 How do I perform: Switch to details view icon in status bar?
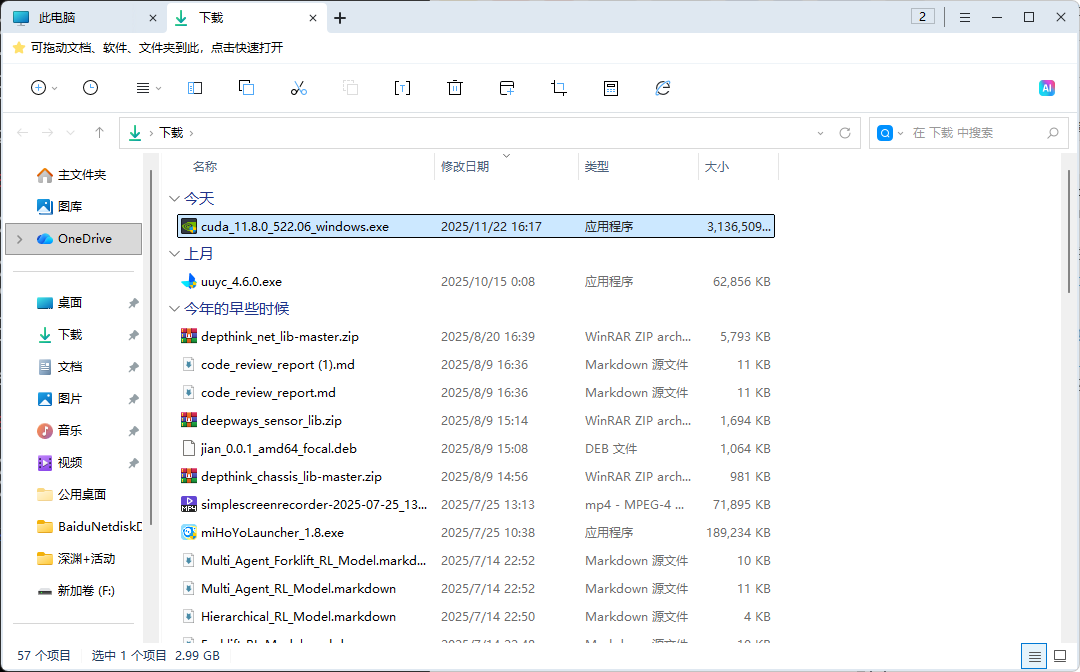coord(1034,656)
